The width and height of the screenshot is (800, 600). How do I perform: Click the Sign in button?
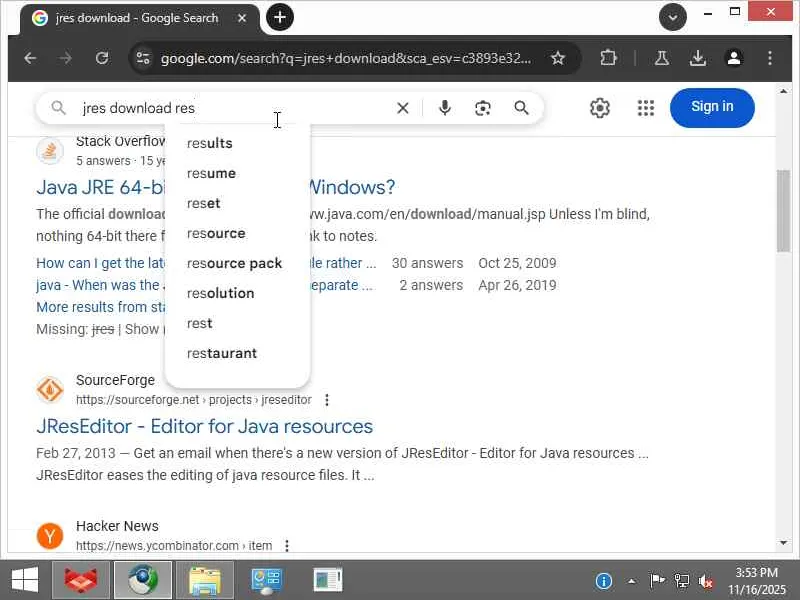coord(712,107)
